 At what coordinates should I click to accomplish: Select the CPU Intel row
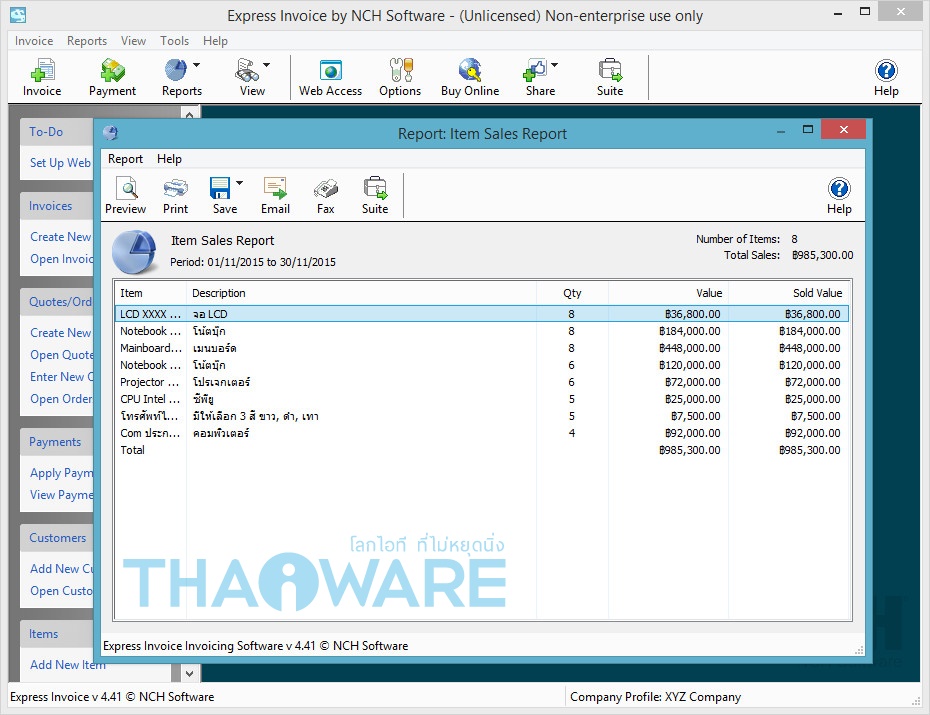(x=482, y=399)
